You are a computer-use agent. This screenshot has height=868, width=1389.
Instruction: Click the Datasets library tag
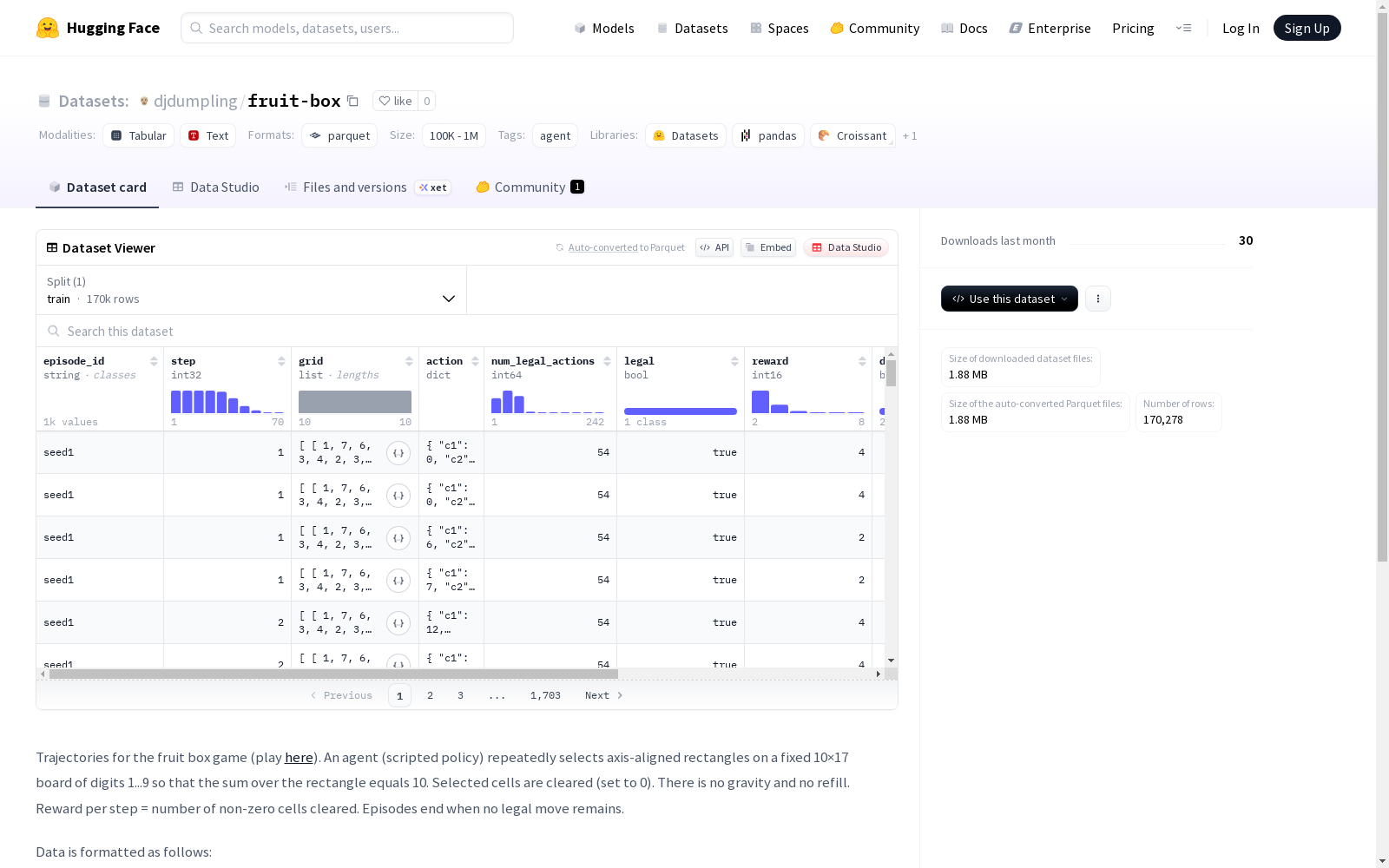(x=686, y=135)
